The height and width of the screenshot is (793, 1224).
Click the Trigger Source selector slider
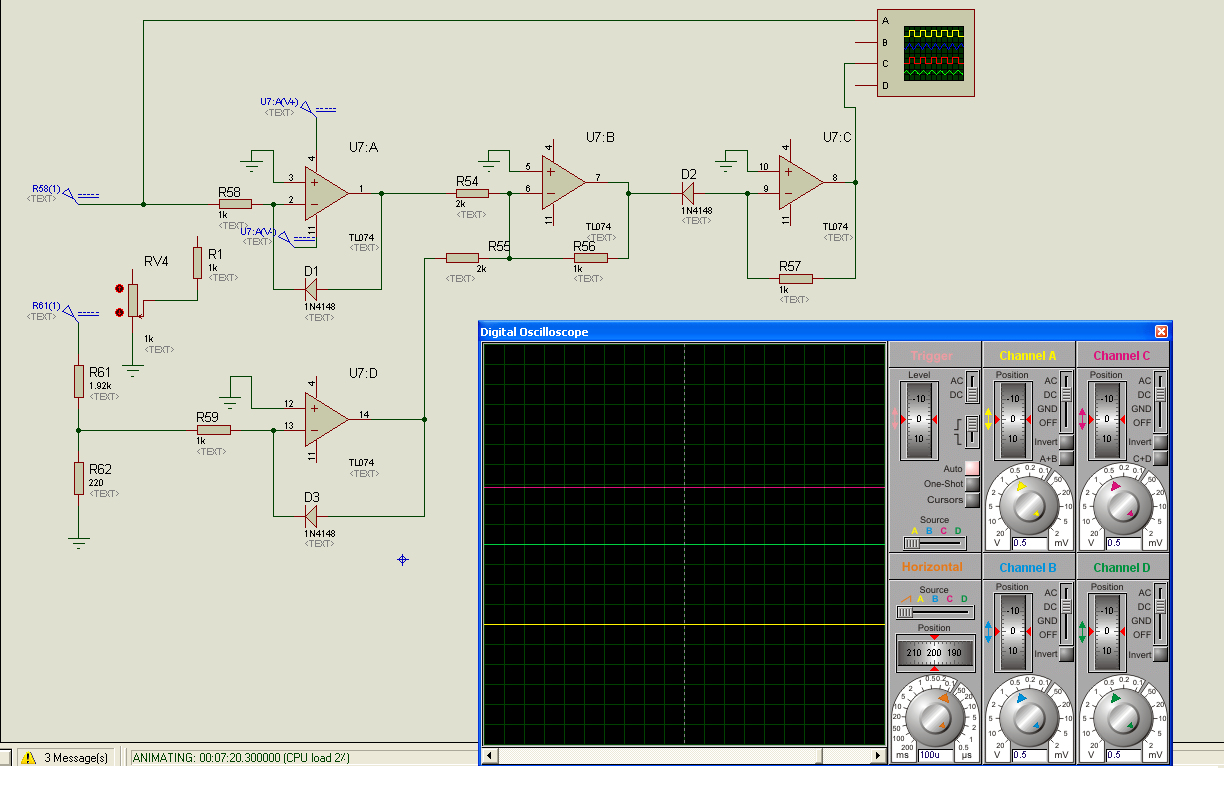coord(934,543)
